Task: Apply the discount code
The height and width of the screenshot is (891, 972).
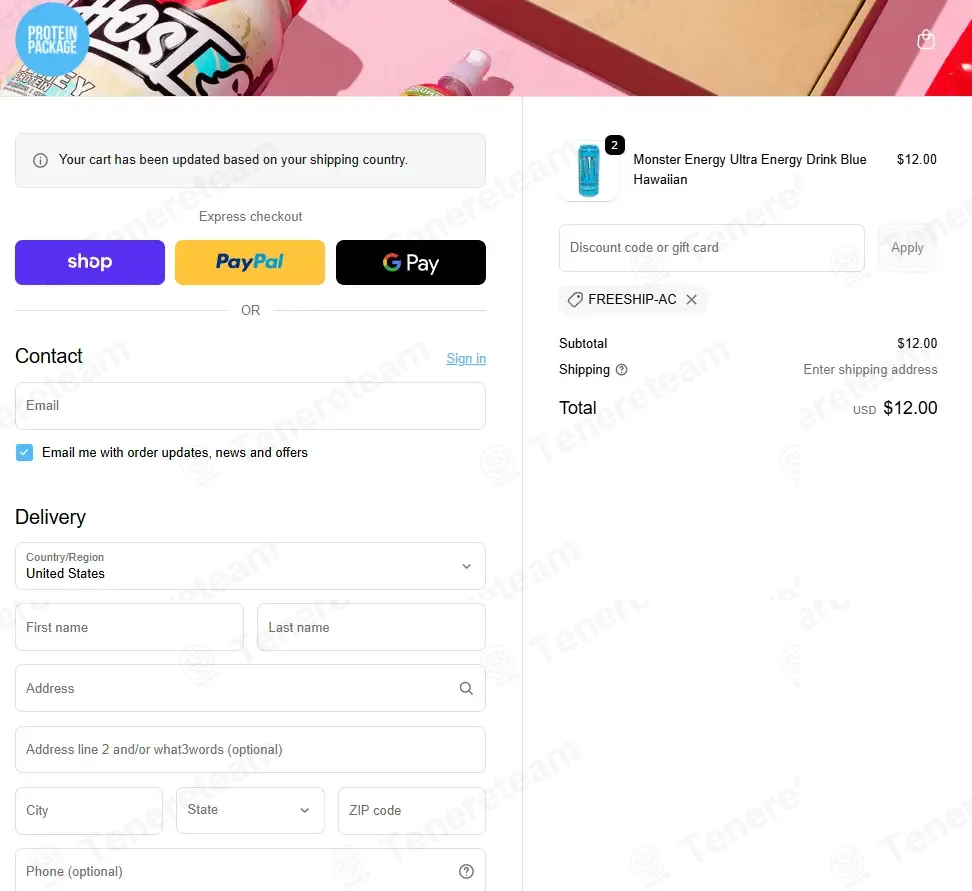Action: tap(907, 248)
